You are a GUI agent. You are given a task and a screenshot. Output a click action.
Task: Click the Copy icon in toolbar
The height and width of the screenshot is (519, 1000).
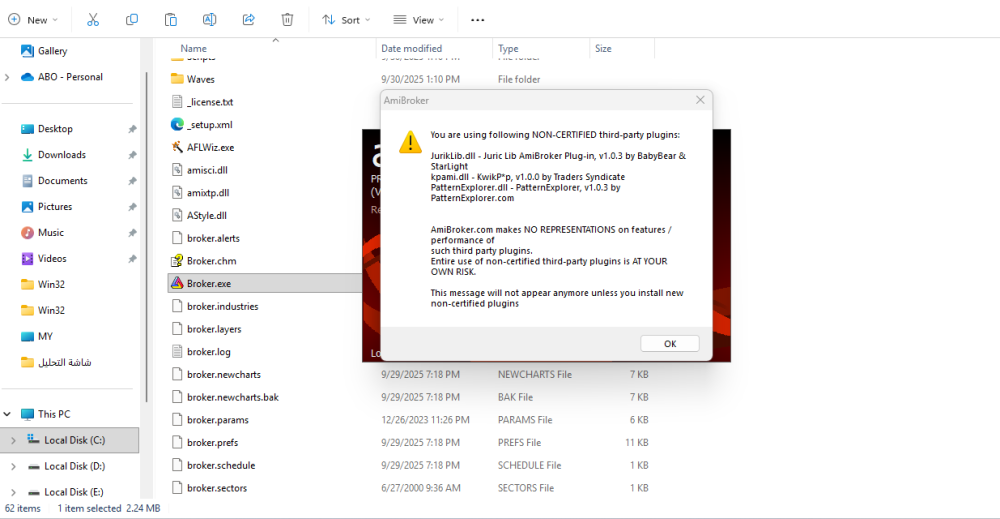coord(132,19)
